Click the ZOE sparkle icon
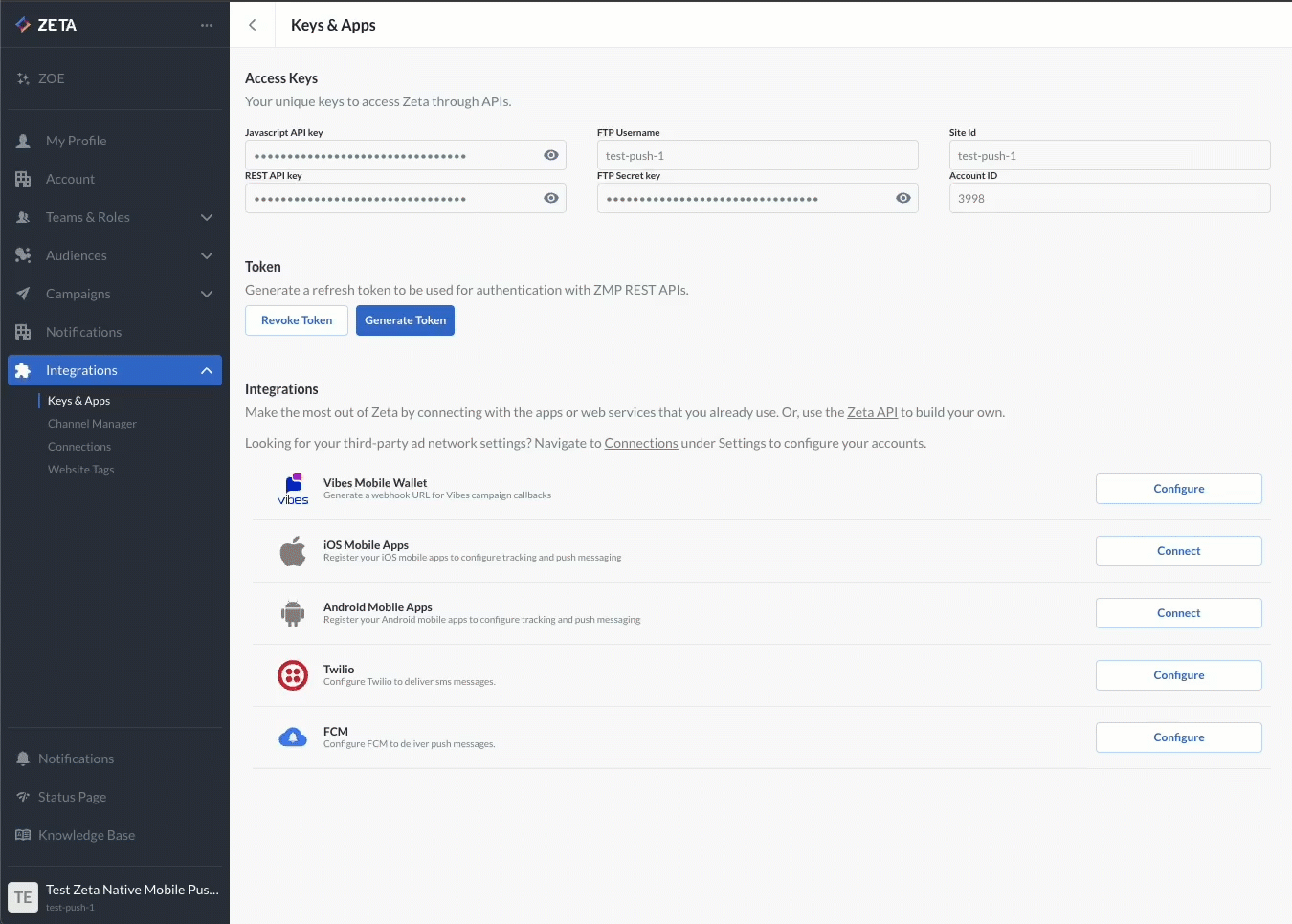Screen dimensions: 1292x924 point(23,78)
